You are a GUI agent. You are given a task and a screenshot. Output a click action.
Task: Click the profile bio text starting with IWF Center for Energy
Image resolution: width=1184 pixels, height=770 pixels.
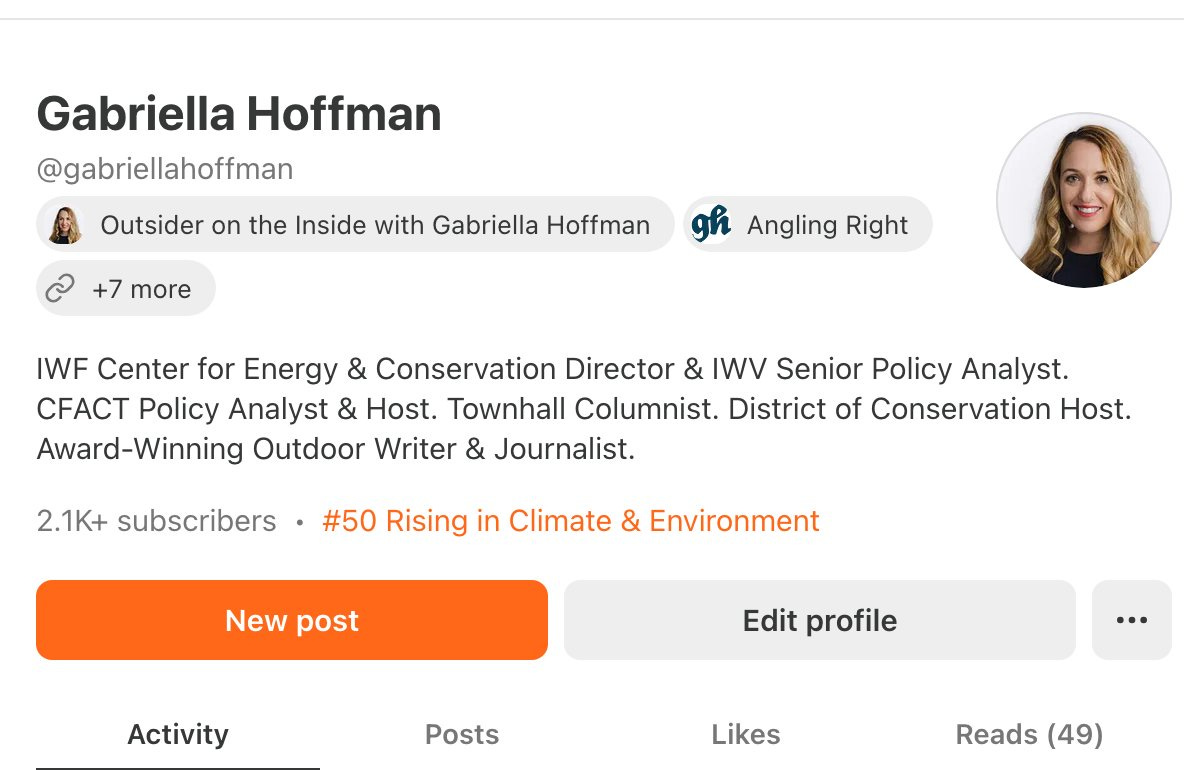584,408
